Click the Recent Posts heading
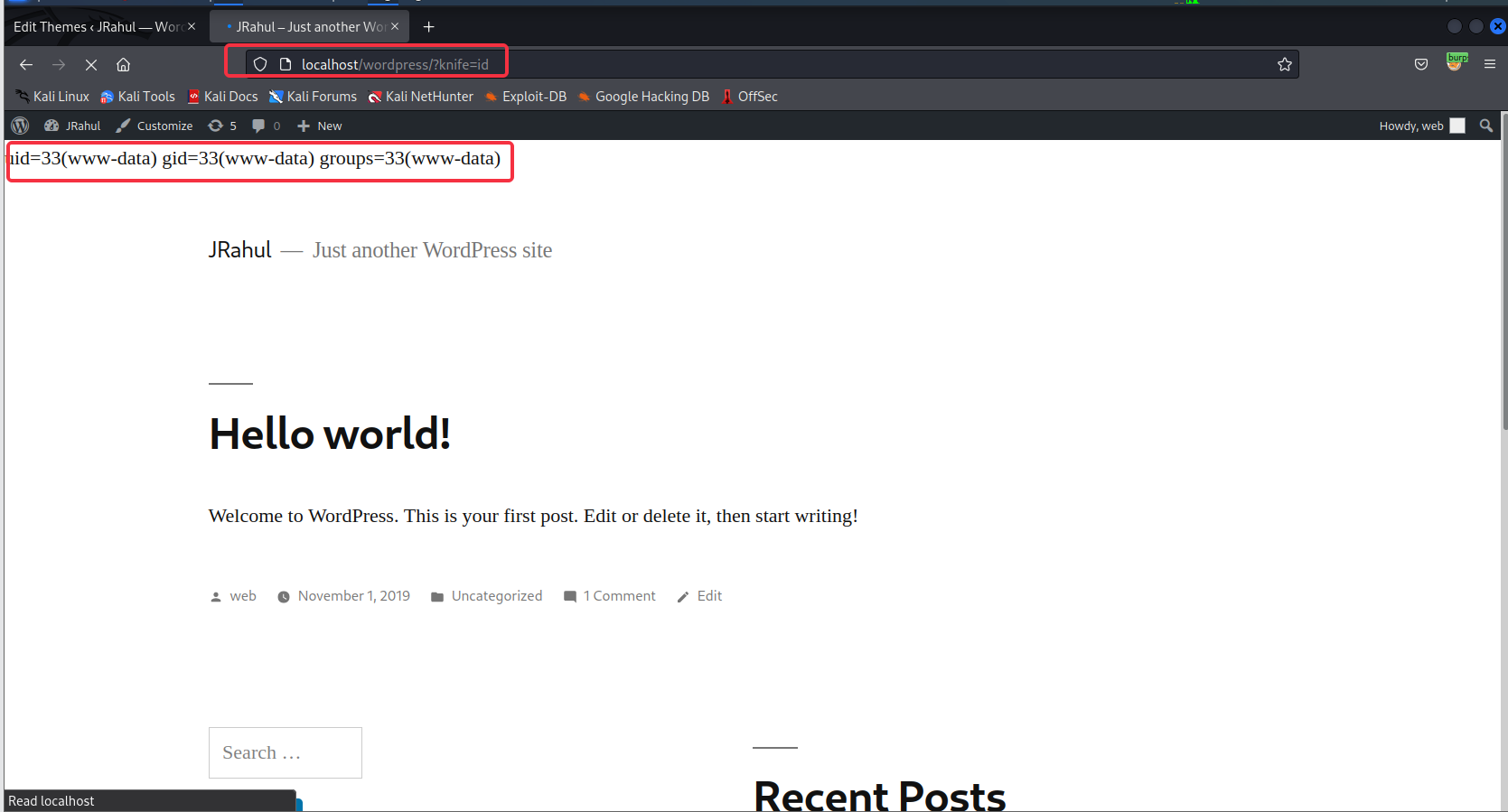Image resolution: width=1508 pixels, height=812 pixels. [879, 795]
